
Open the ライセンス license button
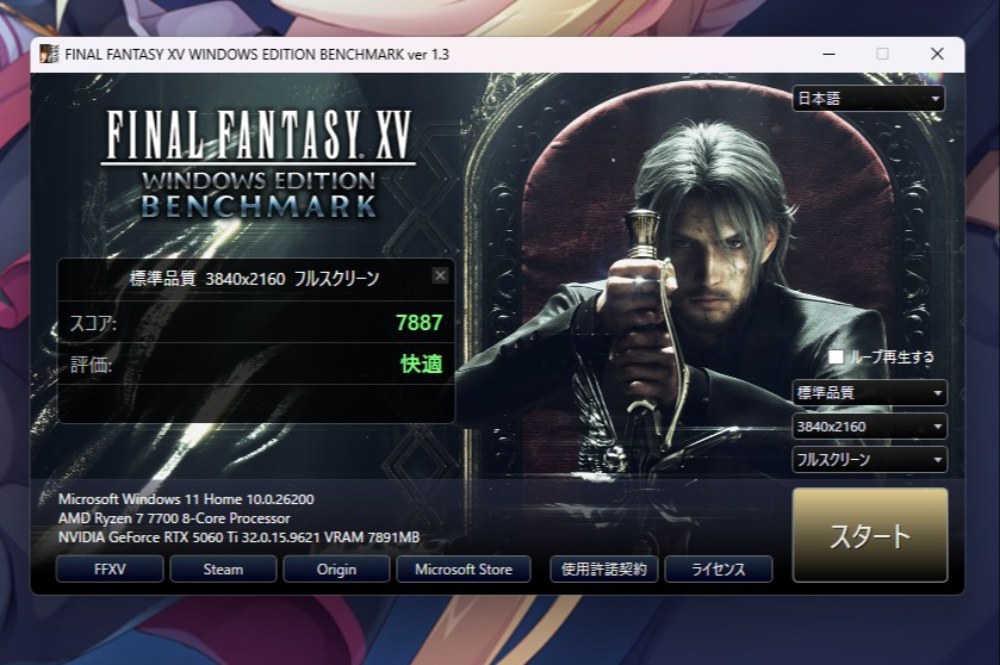719,569
